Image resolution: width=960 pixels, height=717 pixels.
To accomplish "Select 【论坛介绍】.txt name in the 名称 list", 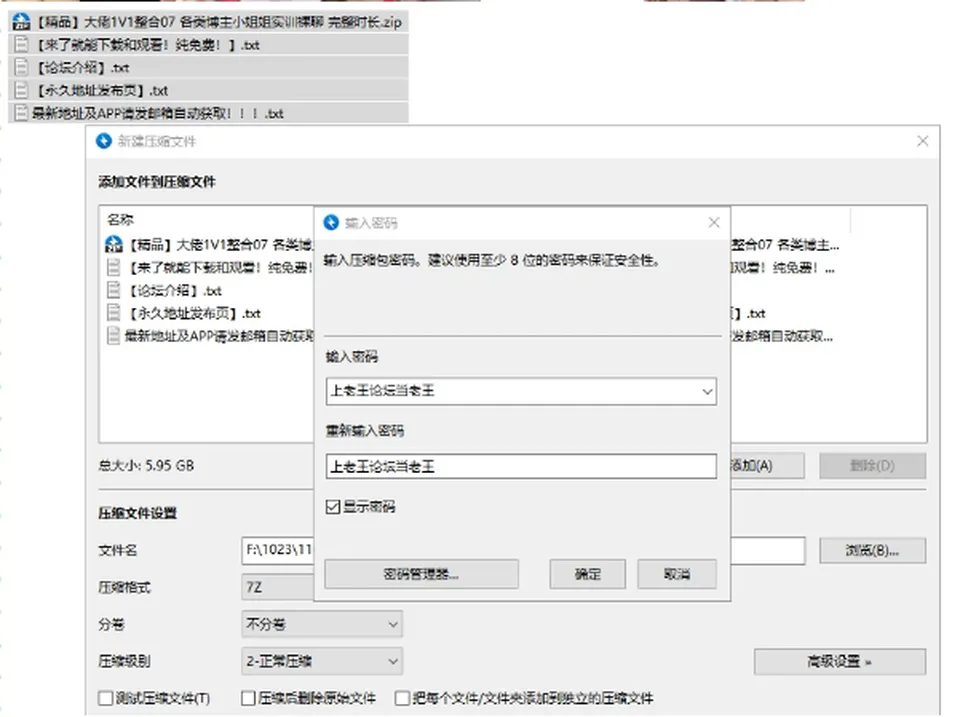I will [x=175, y=290].
